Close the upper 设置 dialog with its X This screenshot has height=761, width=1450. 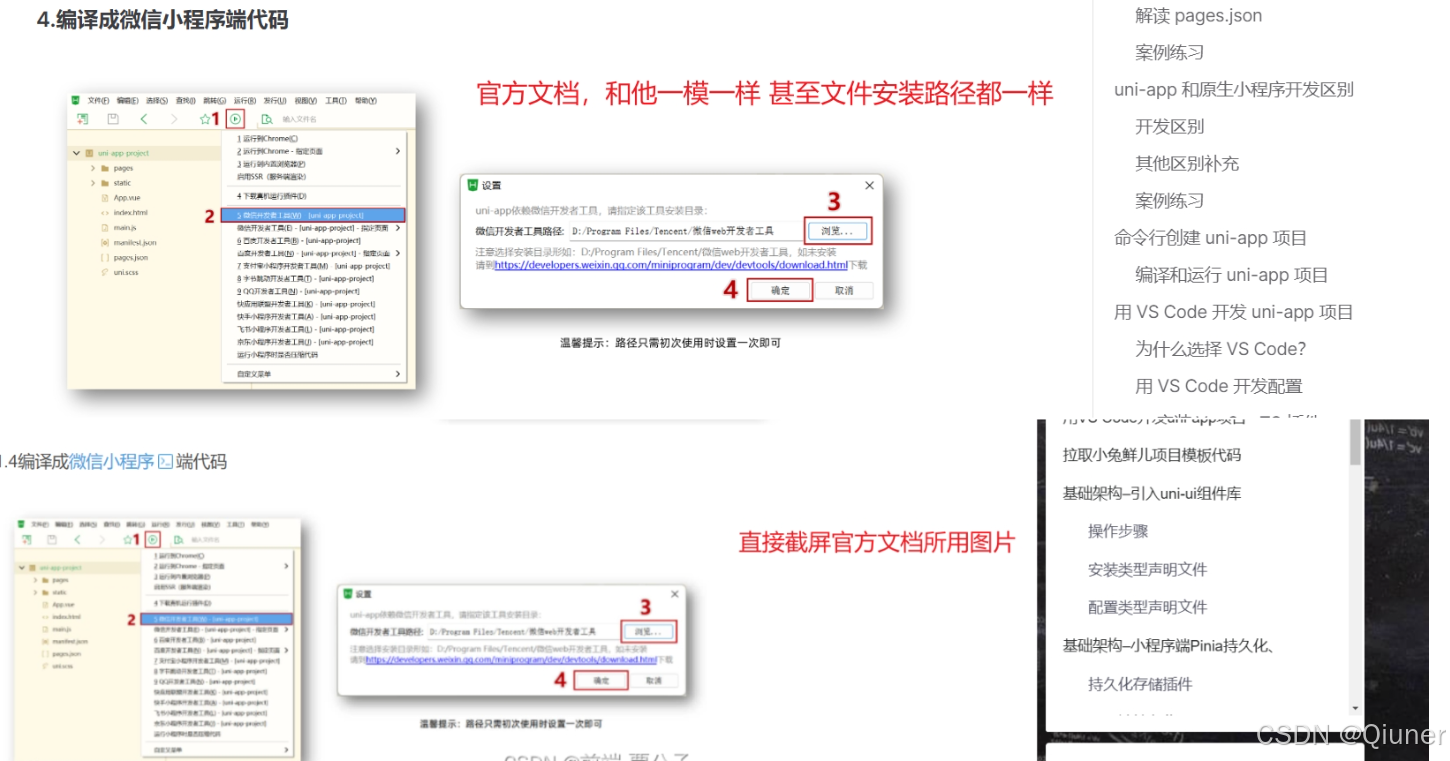click(x=869, y=185)
